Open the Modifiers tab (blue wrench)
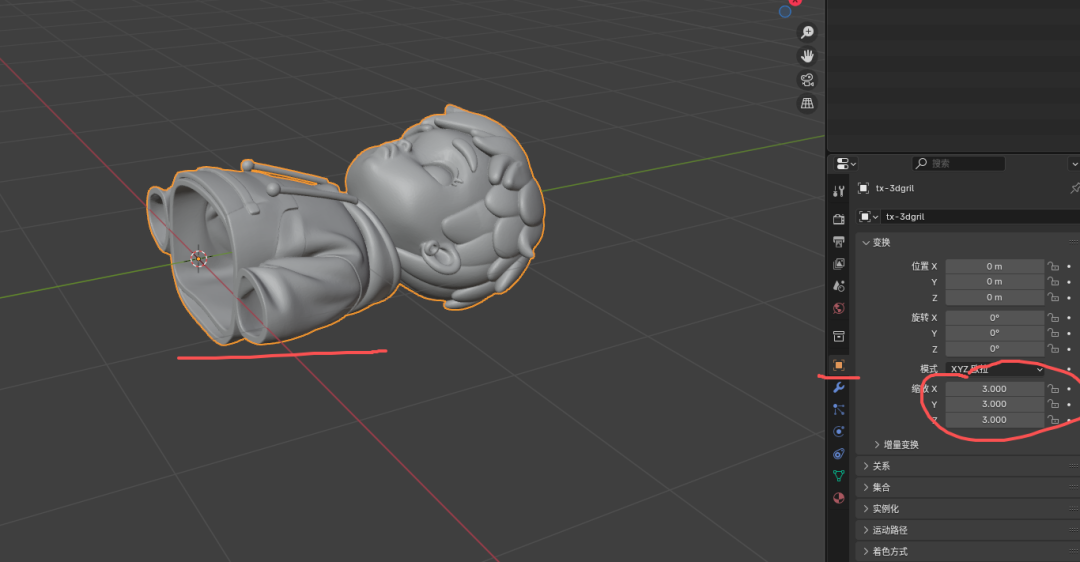 (838, 388)
